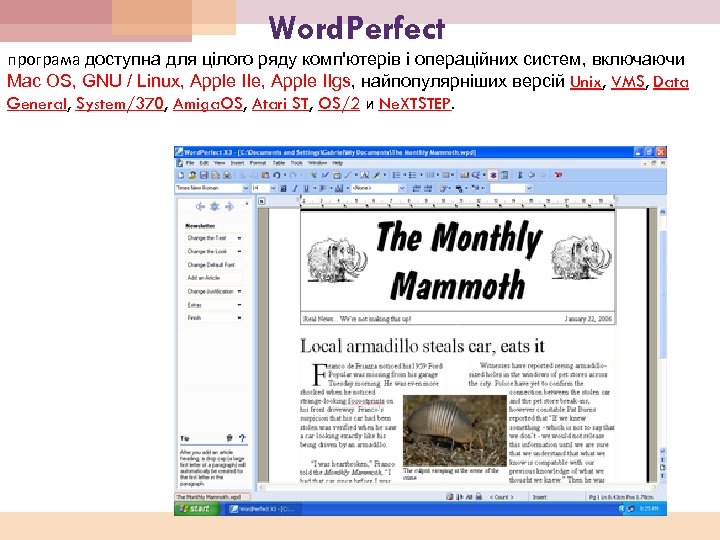Image resolution: width=720 pixels, height=540 pixels.
Task: Click the Columns toolbar icon
Action: click(430, 175)
